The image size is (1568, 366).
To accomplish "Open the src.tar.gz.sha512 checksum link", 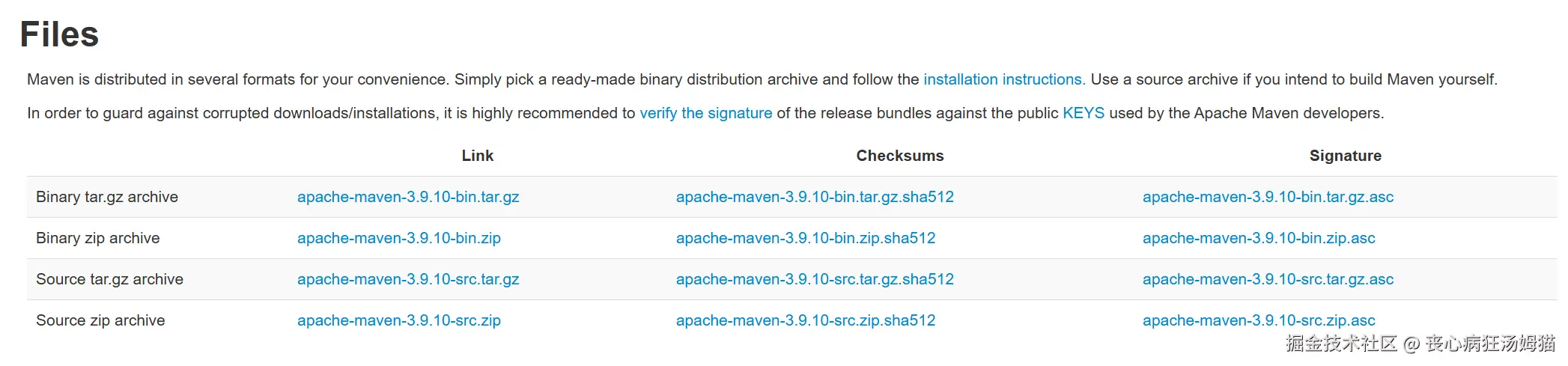I will 815,279.
